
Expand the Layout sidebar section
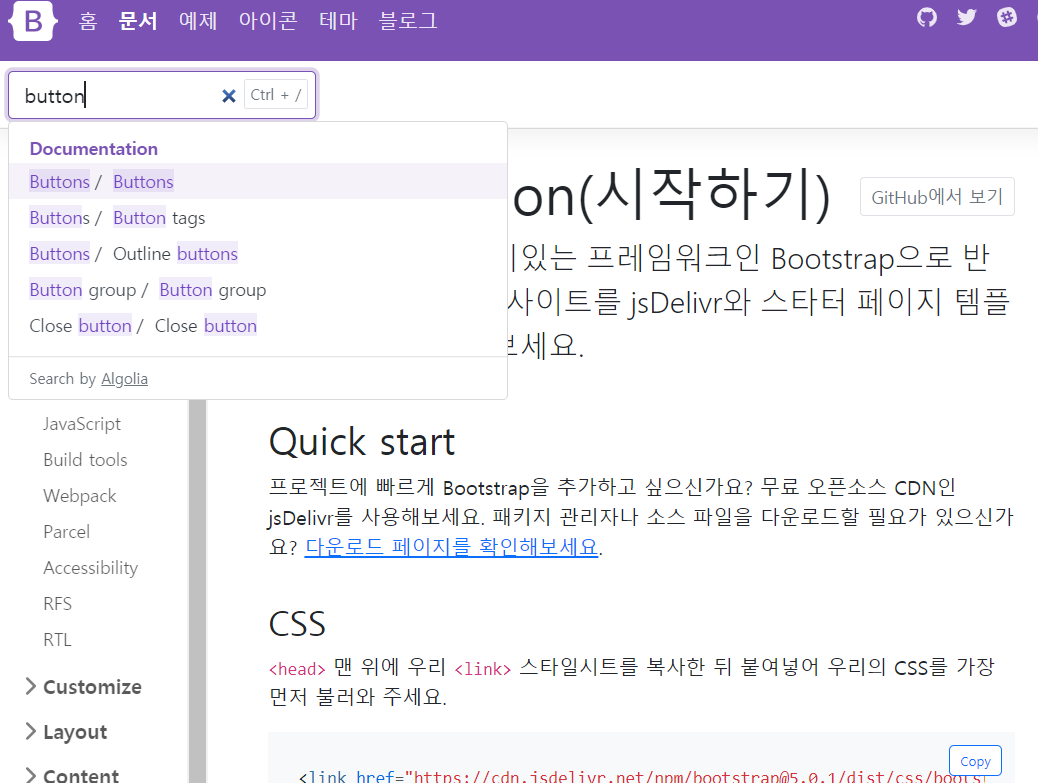66,732
